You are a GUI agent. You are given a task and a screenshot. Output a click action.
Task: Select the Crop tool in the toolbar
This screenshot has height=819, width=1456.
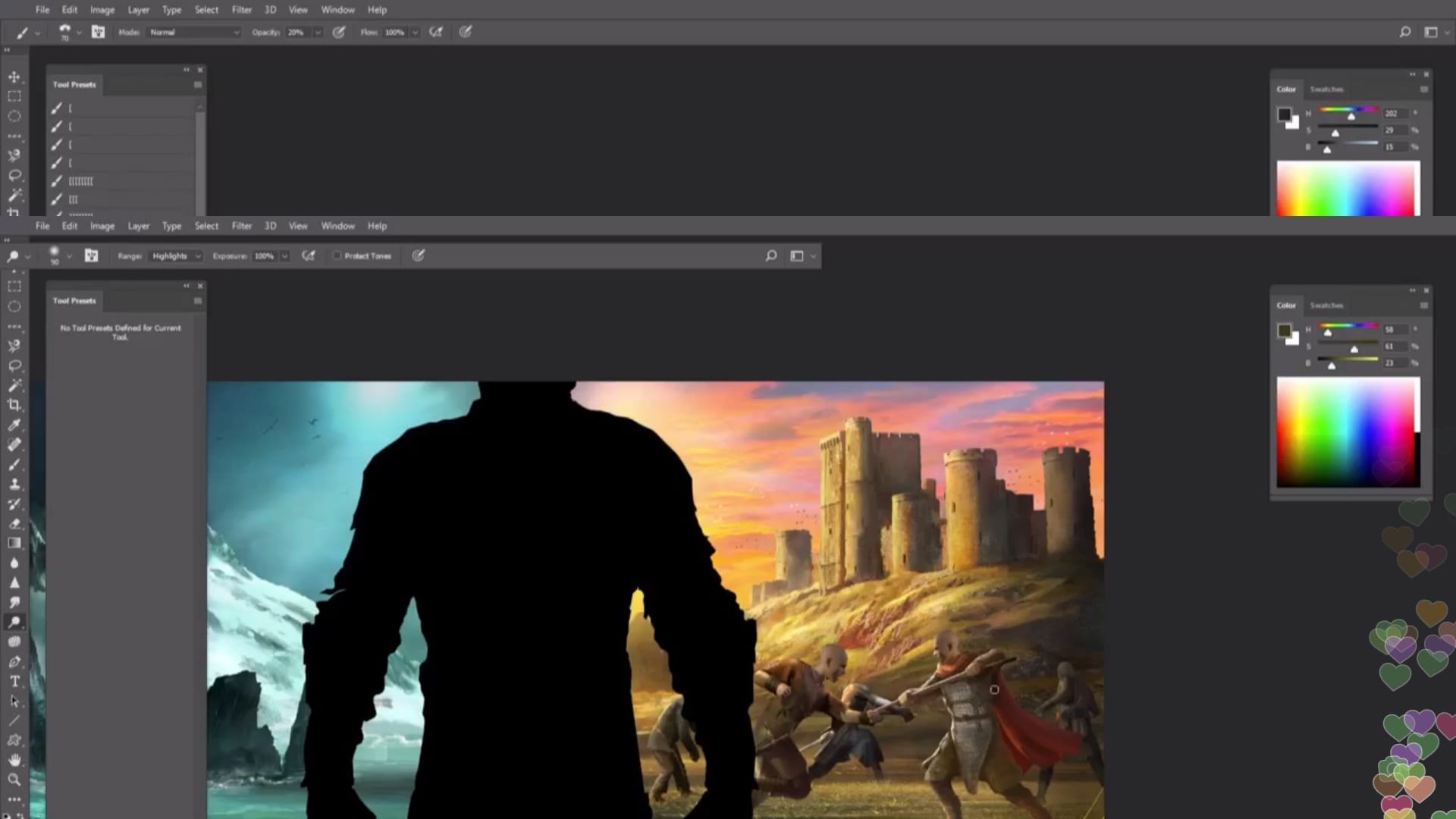click(x=14, y=405)
